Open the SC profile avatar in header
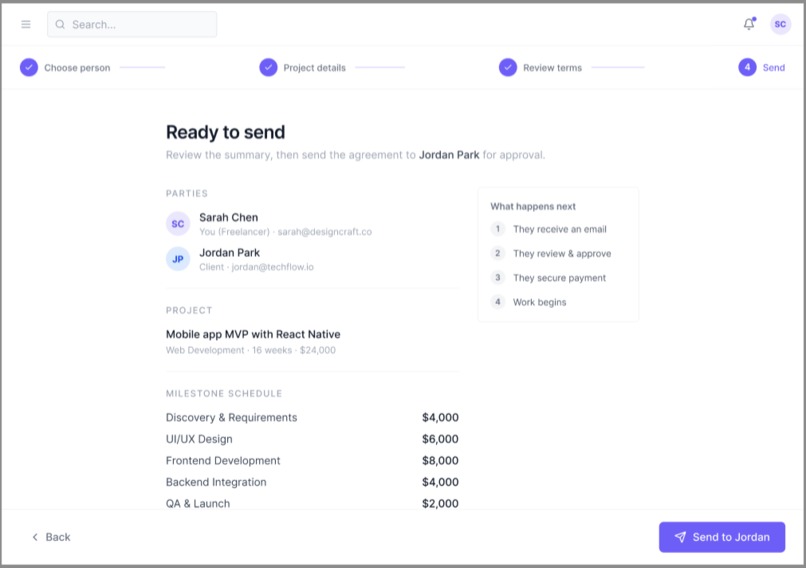Image resolution: width=806 pixels, height=568 pixels. [x=780, y=24]
